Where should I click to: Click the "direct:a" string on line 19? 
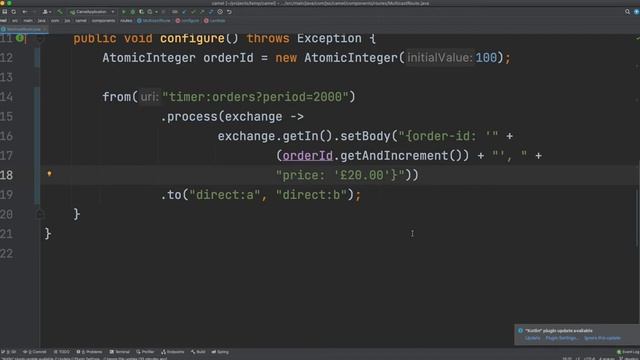tap(224, 195)
